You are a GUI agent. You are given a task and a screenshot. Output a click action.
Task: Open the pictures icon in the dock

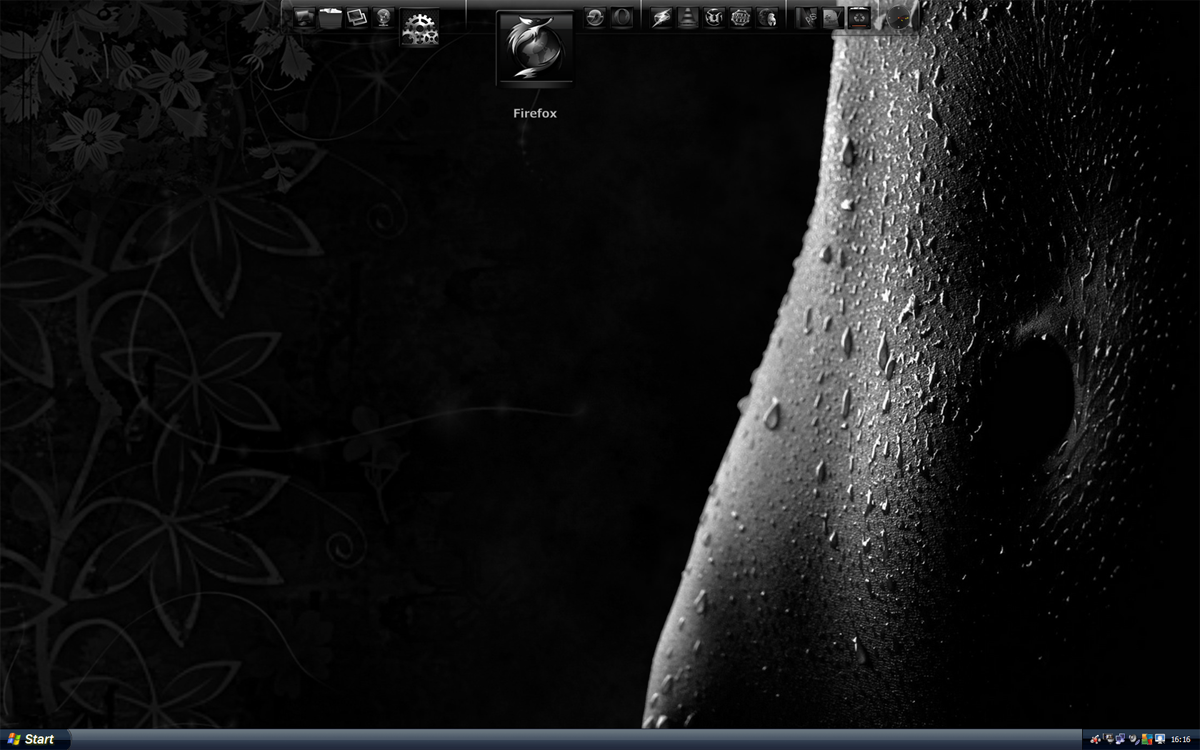click(357, 18)
